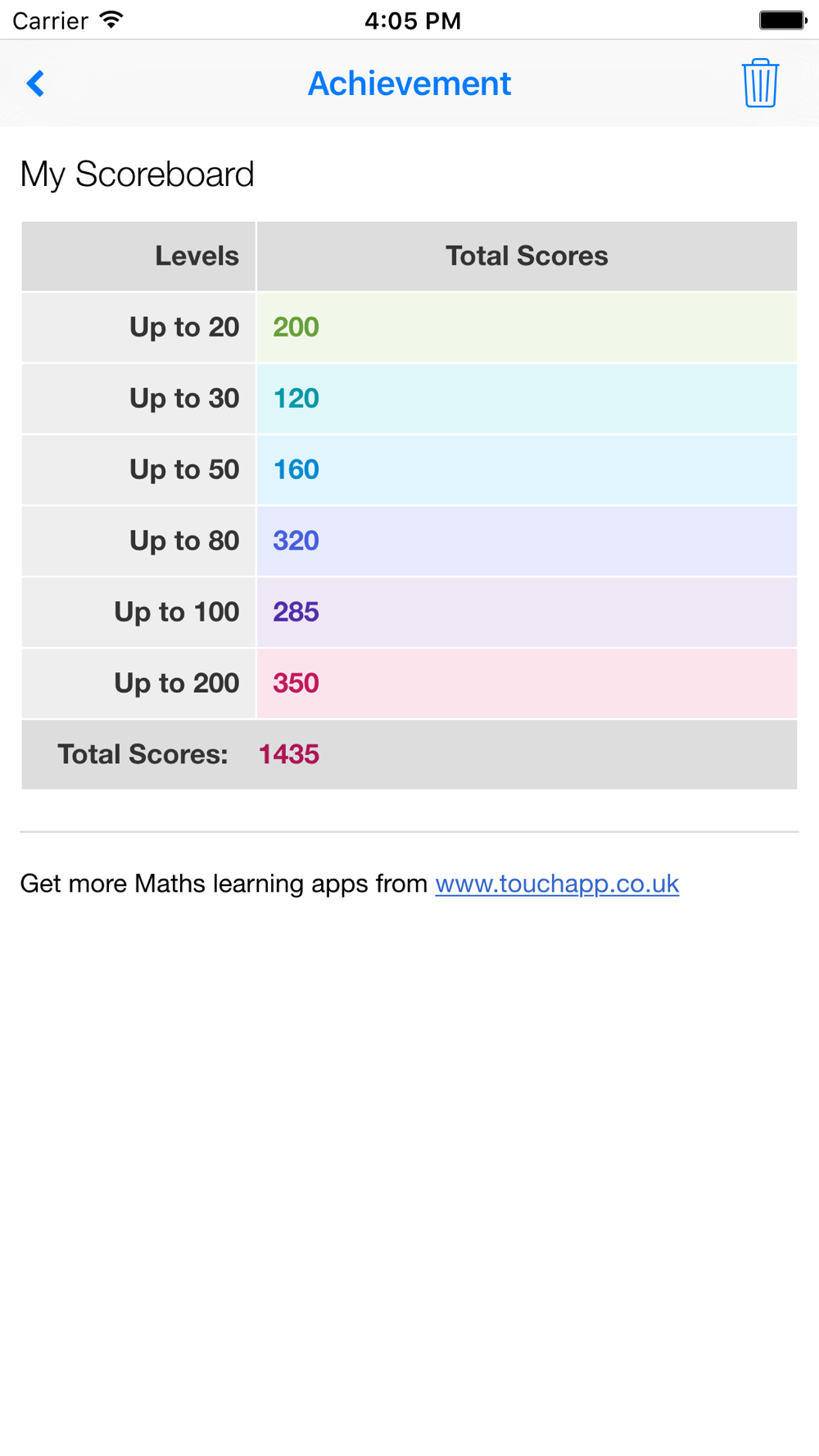The image size is (819, 1456).
Task: Tap the back arrow icon
Action: coord(36,84)
